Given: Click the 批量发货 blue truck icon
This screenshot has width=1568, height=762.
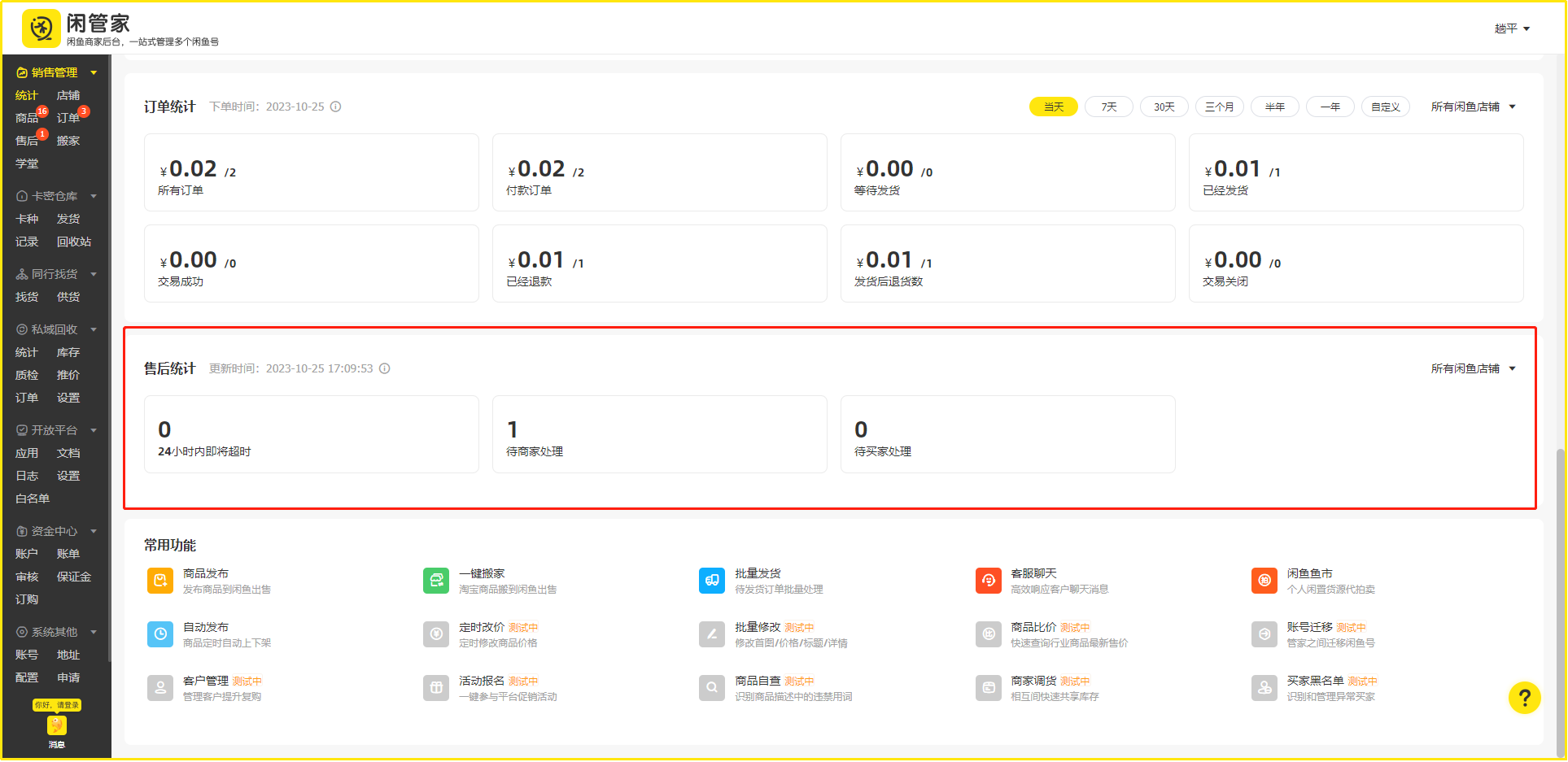Looking at the screenshot, I should coord(712,581).
